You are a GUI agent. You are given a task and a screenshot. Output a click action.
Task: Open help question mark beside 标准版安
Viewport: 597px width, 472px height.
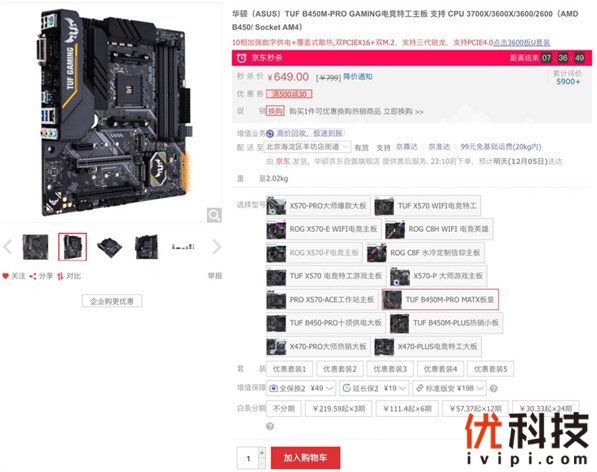coord(493,389)
